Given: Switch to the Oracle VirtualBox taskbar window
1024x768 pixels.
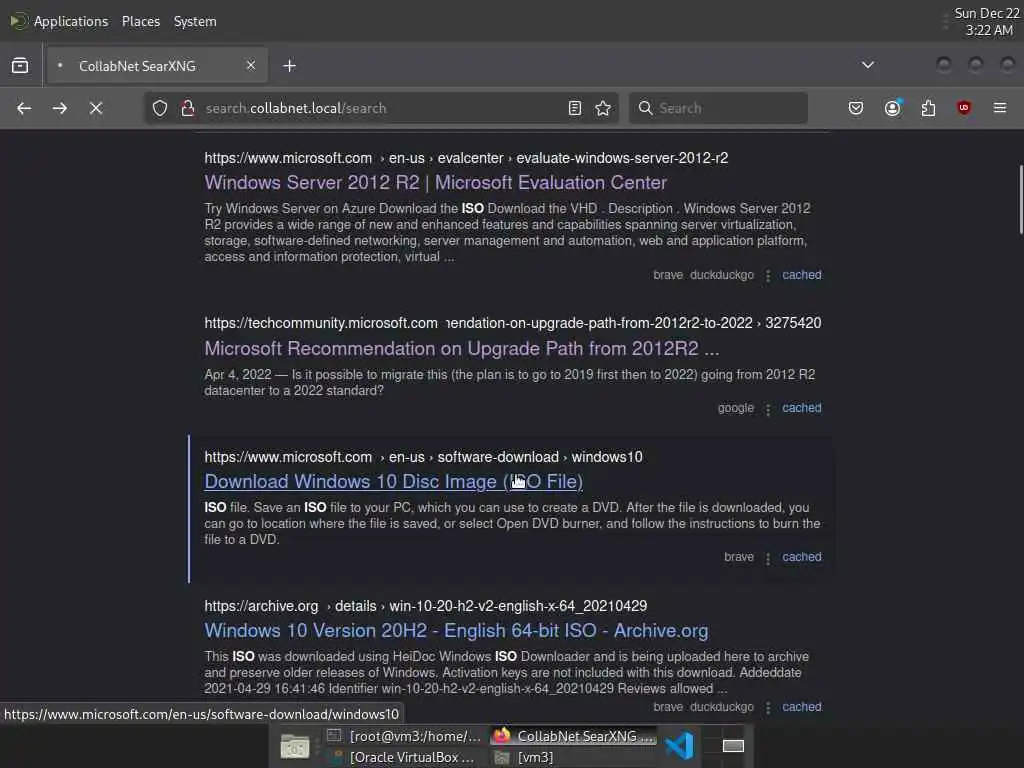Looking at the screenshot, I should tap(405, 758).
